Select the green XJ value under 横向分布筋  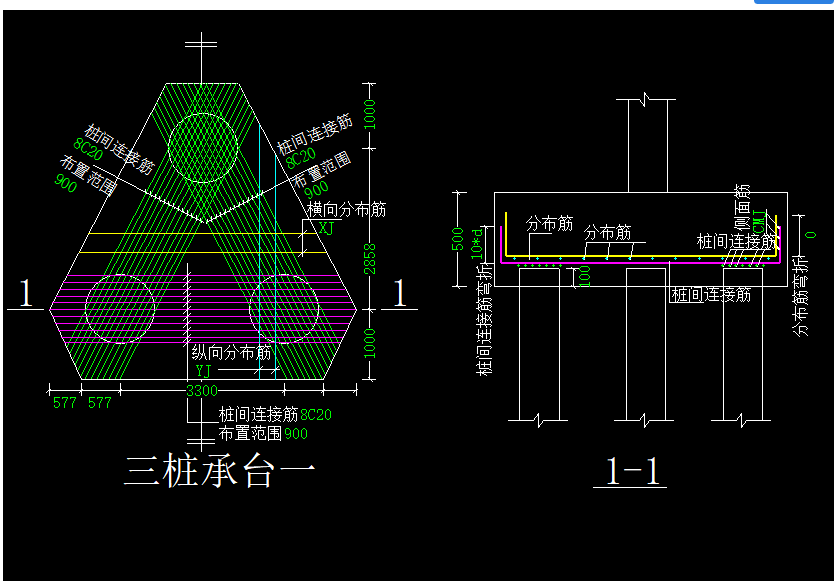(x=326, y=228)
